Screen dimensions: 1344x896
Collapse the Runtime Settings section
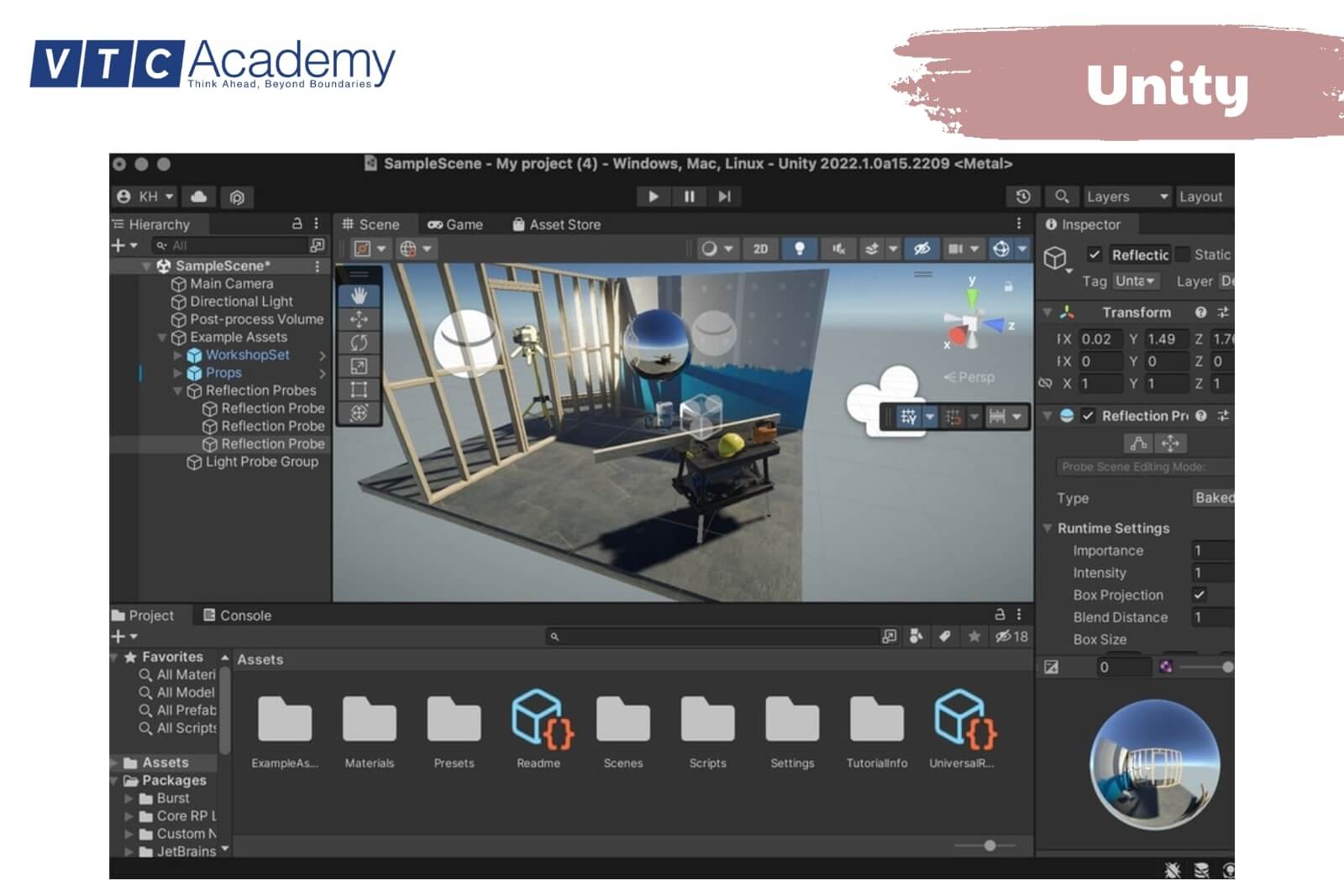(x=1047, y=528)
